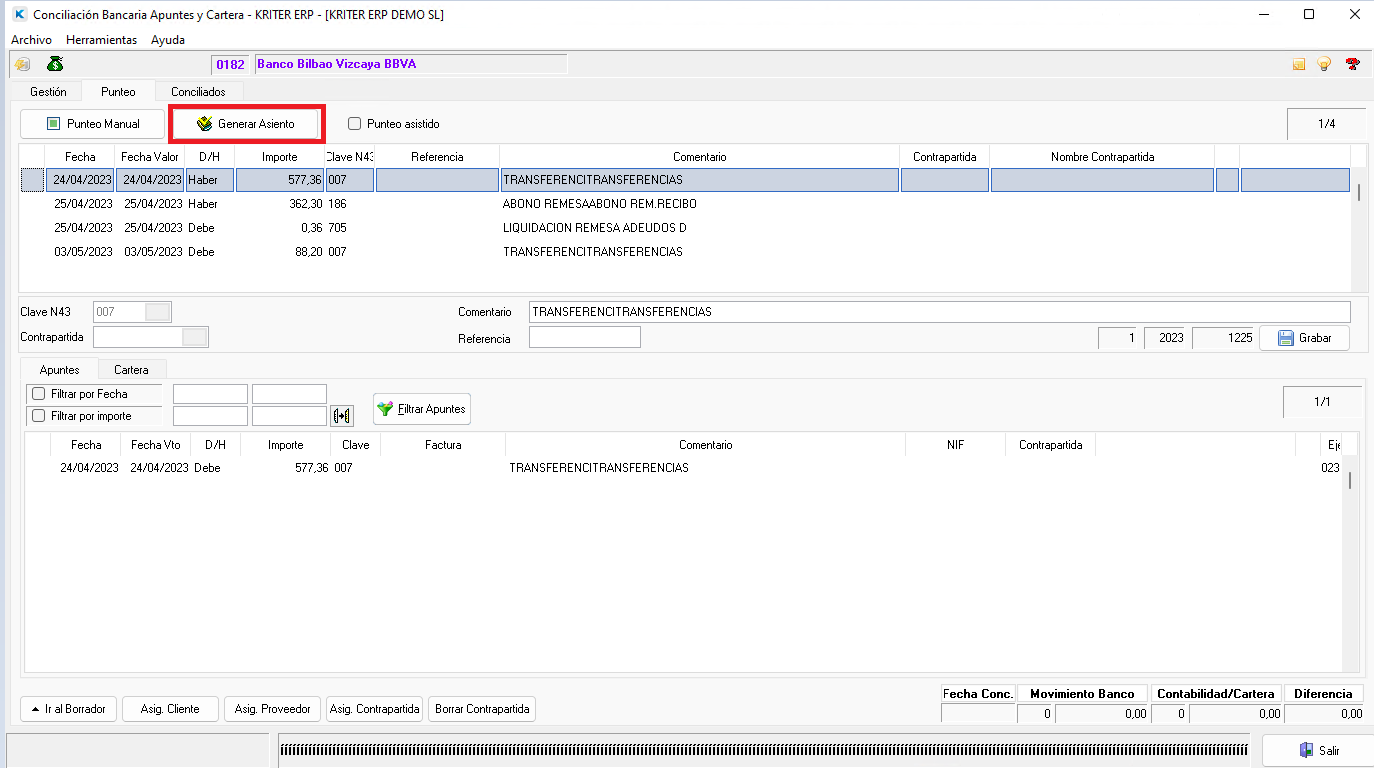Click the 88,20 amount cell
The height and width of the screenshot is (768, 1374).
pyautogui.click(x=279, y=252)
